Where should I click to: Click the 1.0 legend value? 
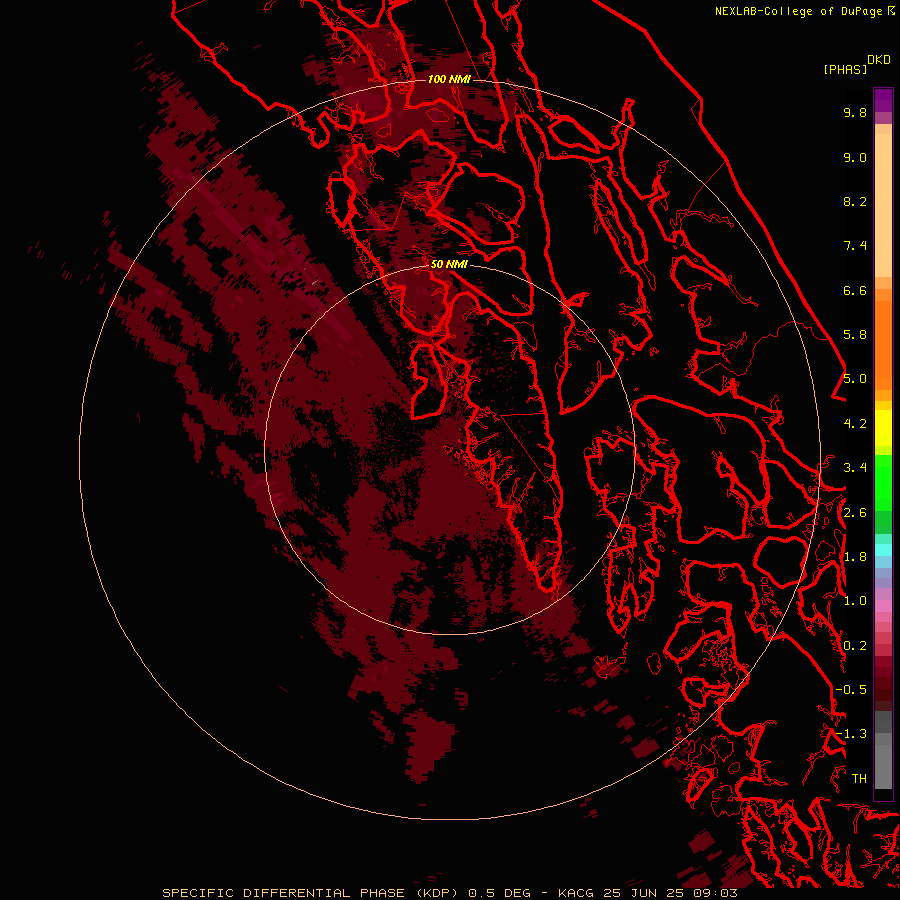click(855, 601)
